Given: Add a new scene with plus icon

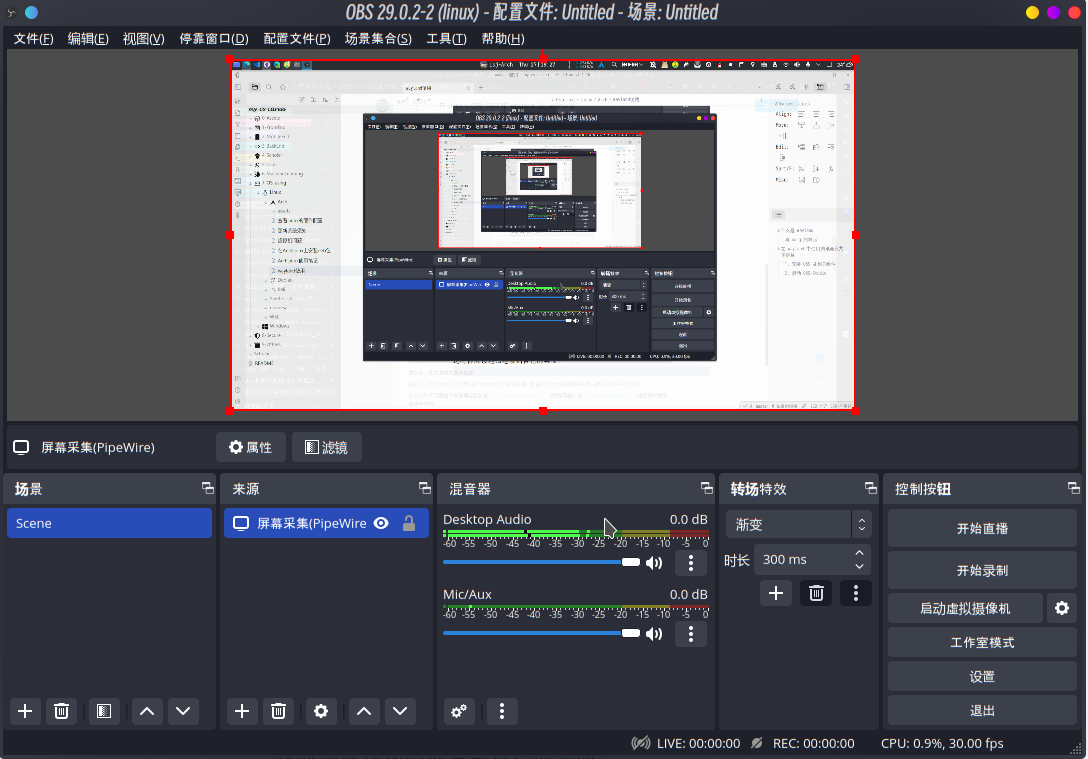Looking at the screenshot, I should coord(25,711).
